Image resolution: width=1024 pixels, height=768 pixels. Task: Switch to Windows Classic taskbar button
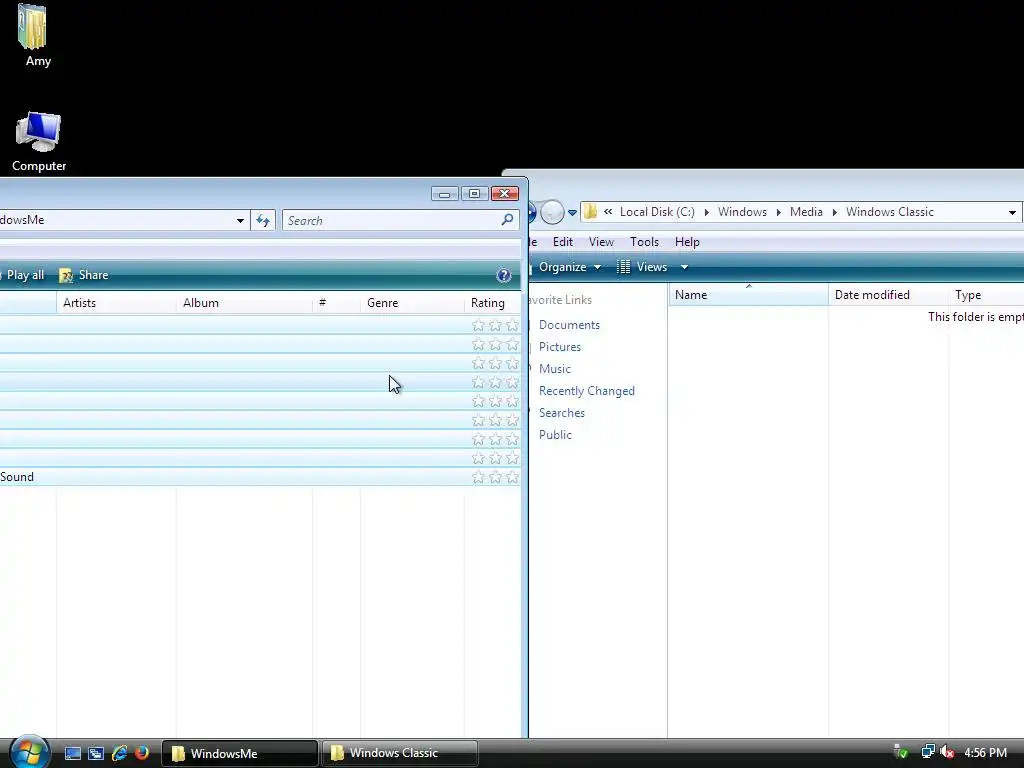400,753
